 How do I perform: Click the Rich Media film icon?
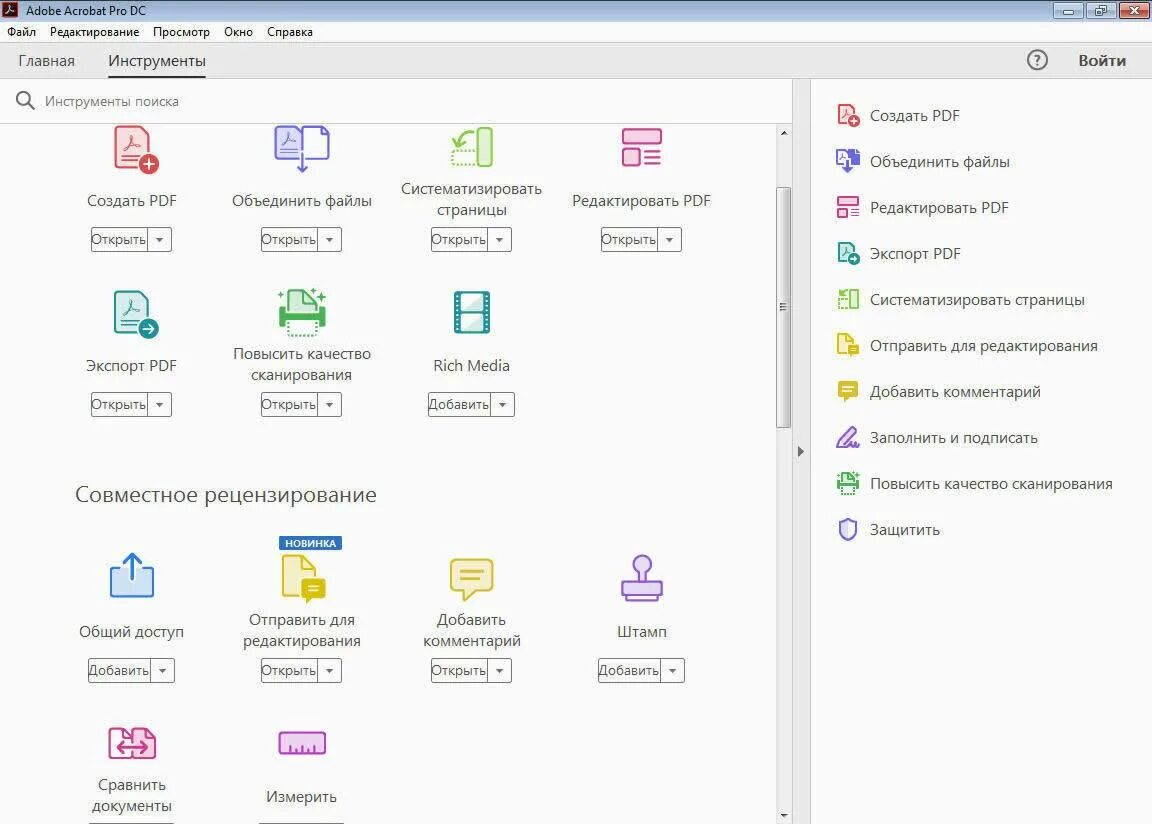[x=472, y=312]
